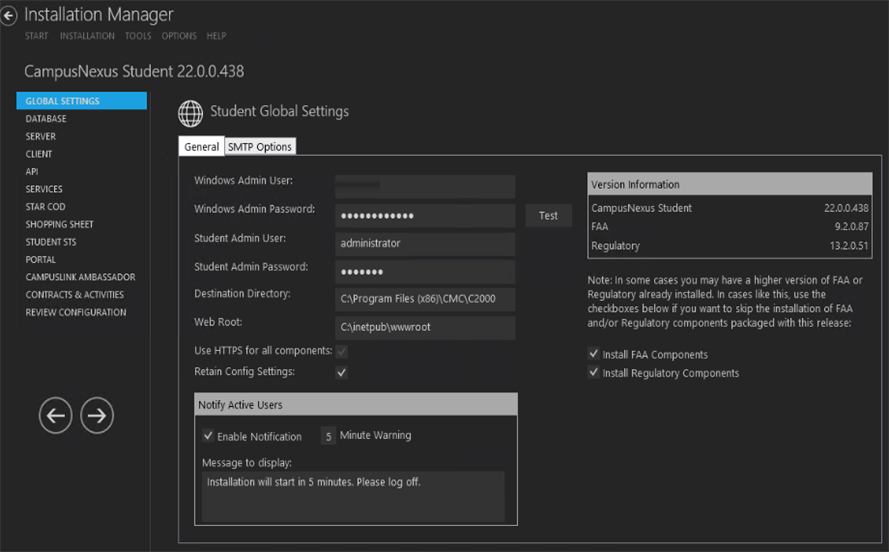Toggle Use HTTPS for all components checkbox
This screenshot has height=552, width=889.
341,351
